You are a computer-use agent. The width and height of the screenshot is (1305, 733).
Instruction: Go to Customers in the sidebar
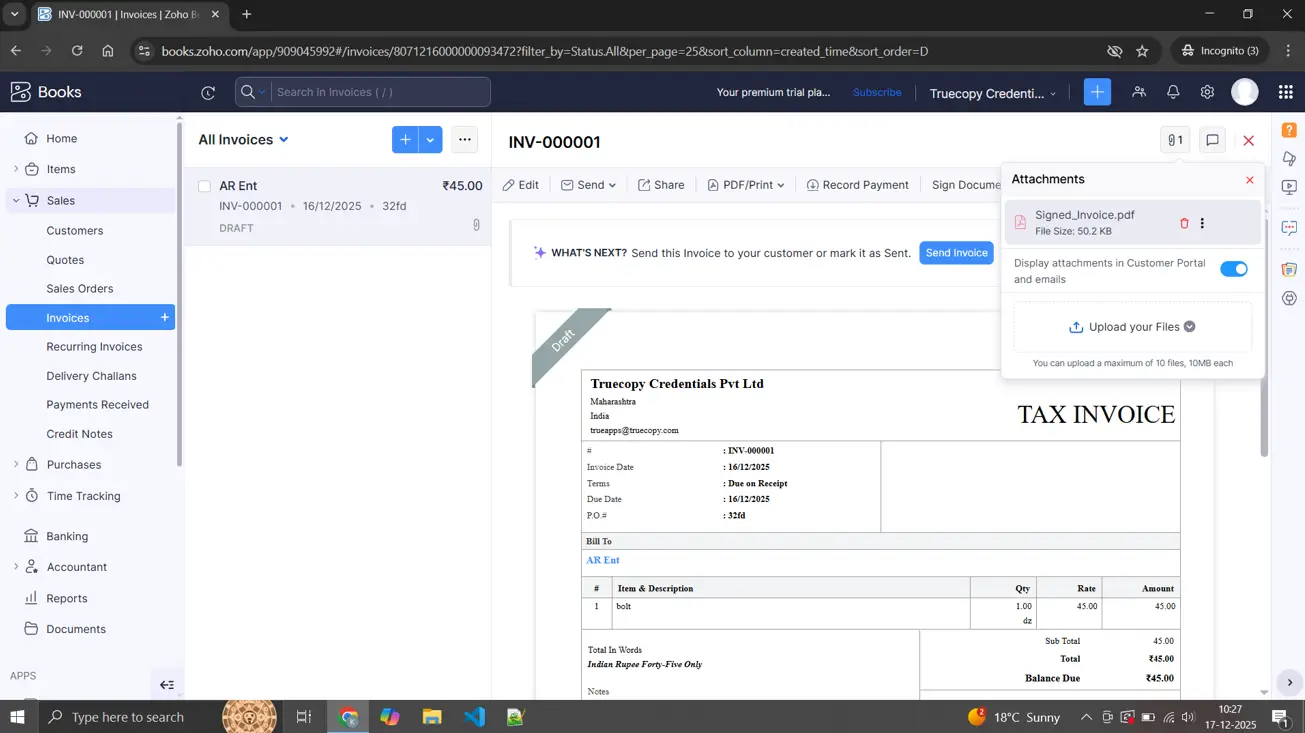tap(75, 230)
